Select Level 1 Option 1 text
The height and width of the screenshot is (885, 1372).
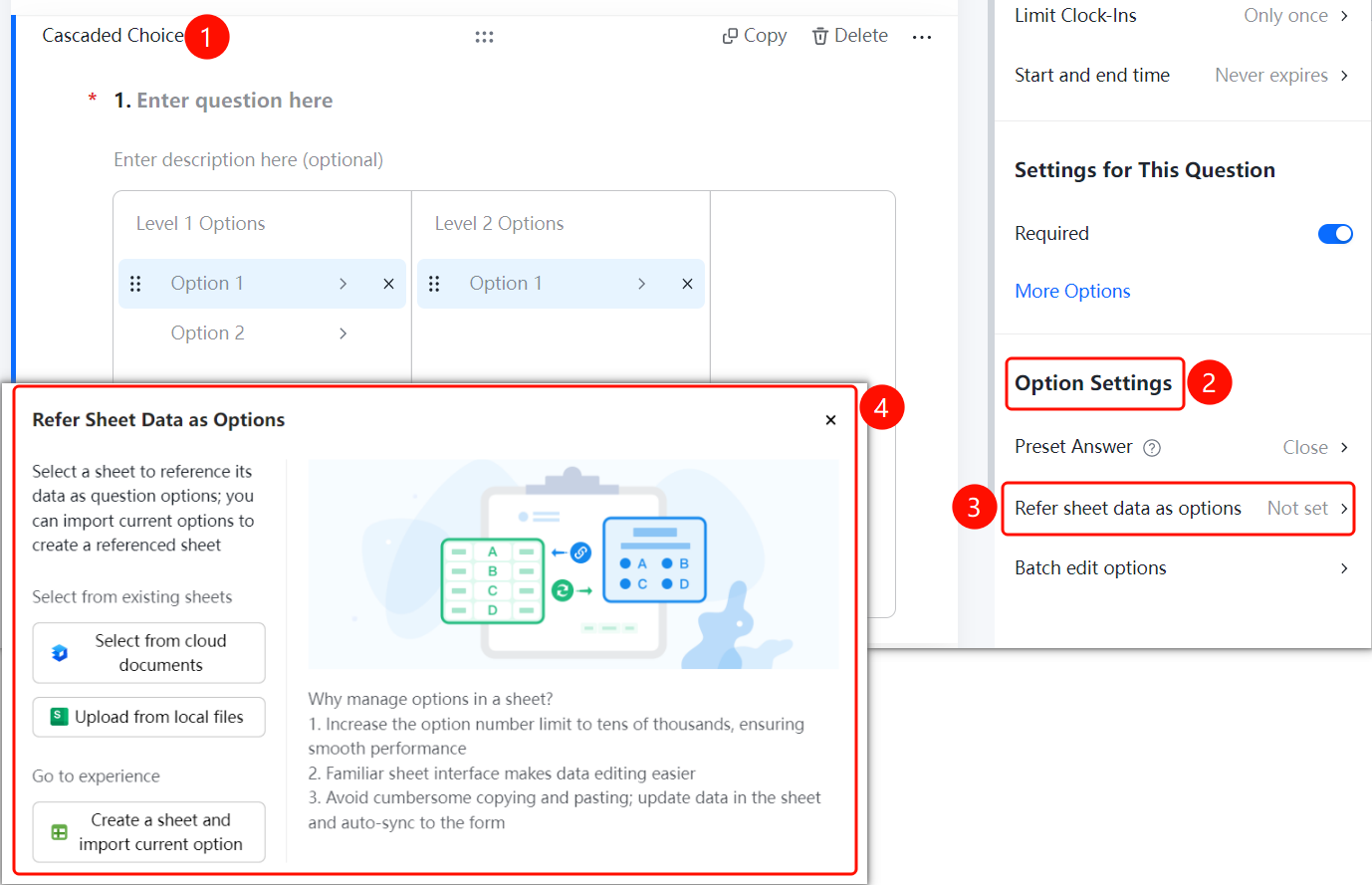pyautogui.click(x=207, y=284)
